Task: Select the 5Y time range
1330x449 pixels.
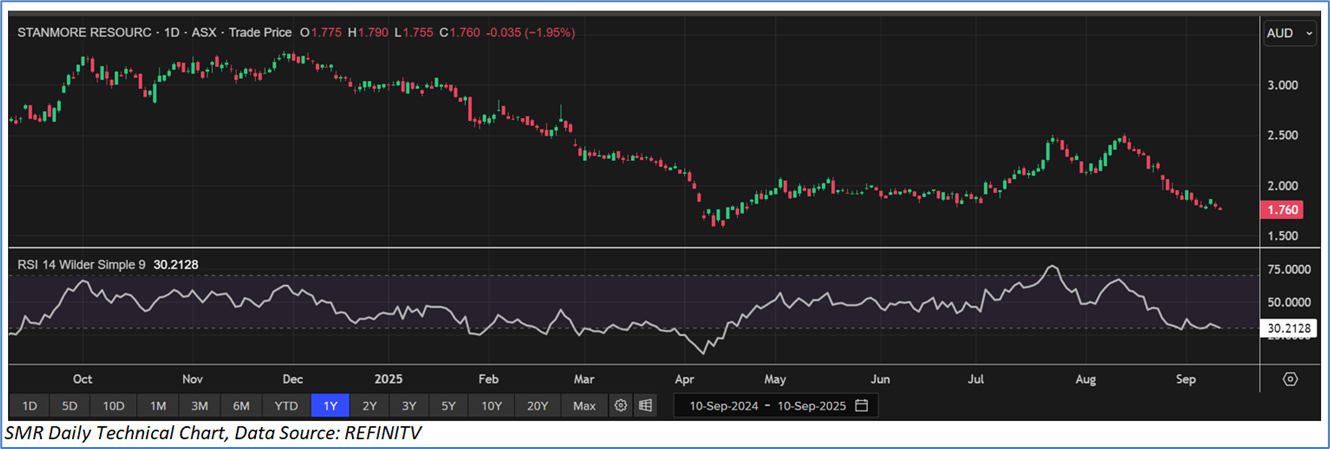Action: (449, 406)
